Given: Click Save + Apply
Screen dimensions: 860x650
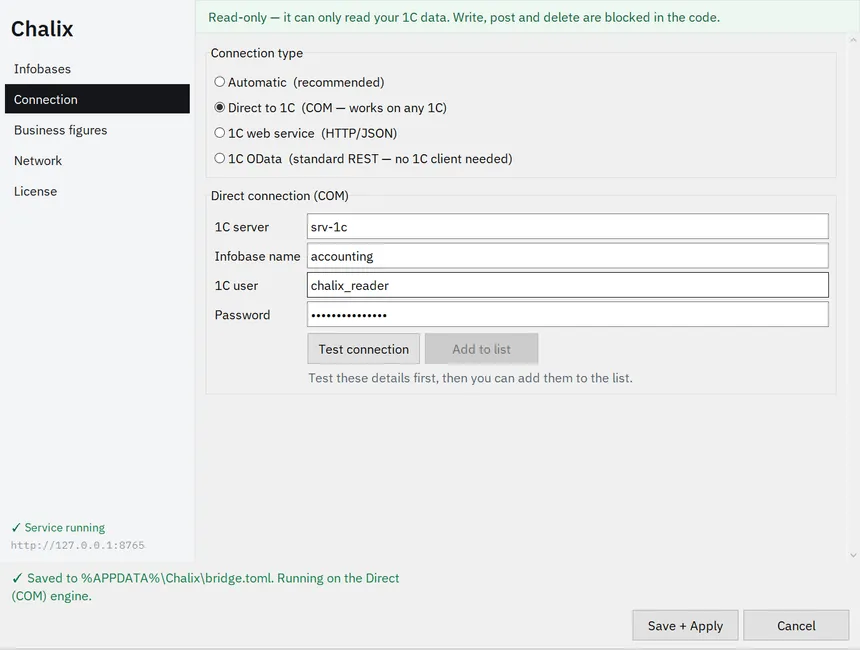Looking at the screenshot, I should (x=685, y=625).
